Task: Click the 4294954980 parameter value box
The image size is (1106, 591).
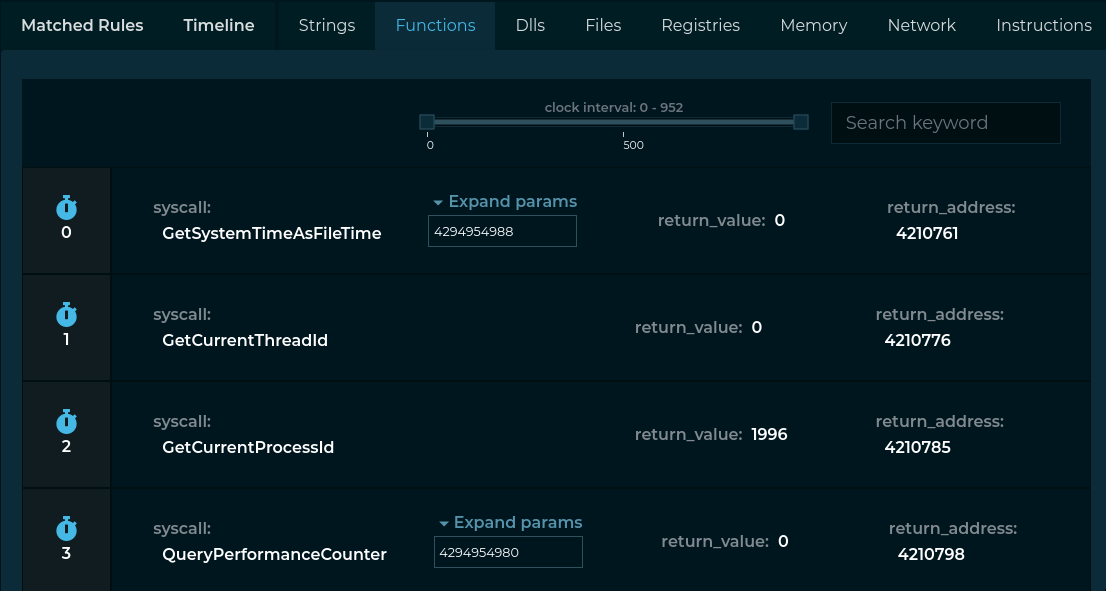Action: coord(508,552)
